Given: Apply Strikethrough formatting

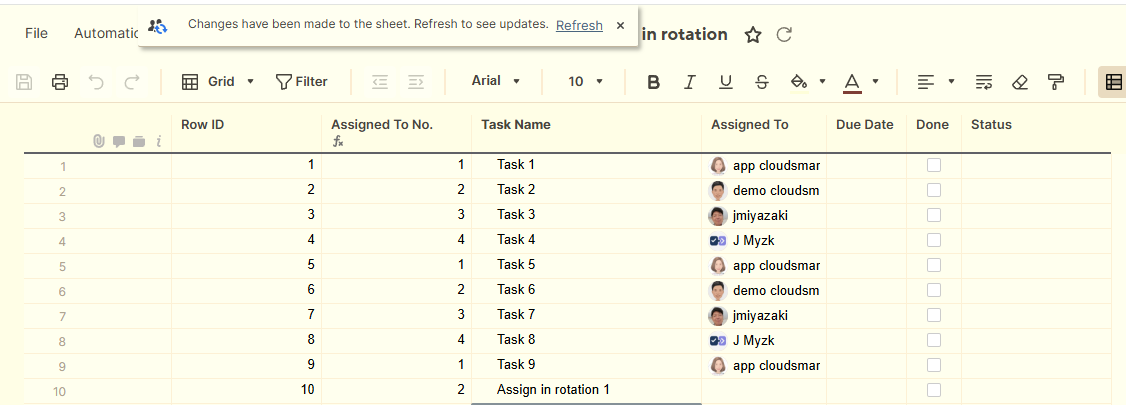Looking at the screenshot, I should tap(762, 82).
